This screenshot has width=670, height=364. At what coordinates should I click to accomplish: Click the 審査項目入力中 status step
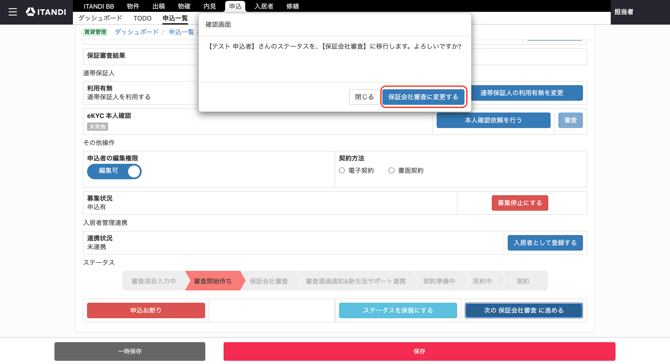tap(154, 281)
